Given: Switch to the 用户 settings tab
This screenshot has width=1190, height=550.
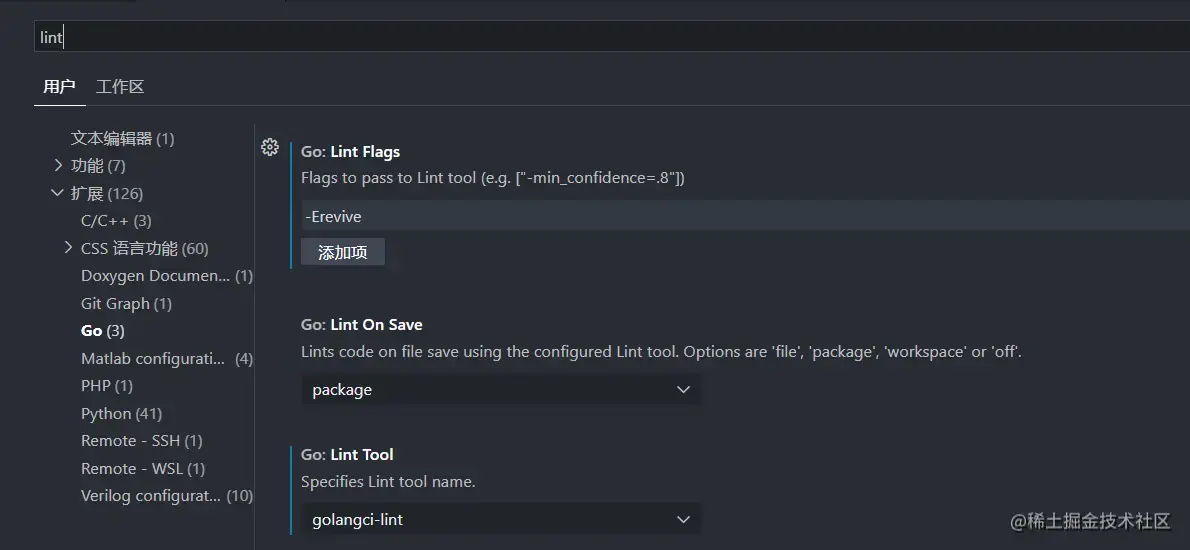Looking at the screenshot, I should click(59, 86).
